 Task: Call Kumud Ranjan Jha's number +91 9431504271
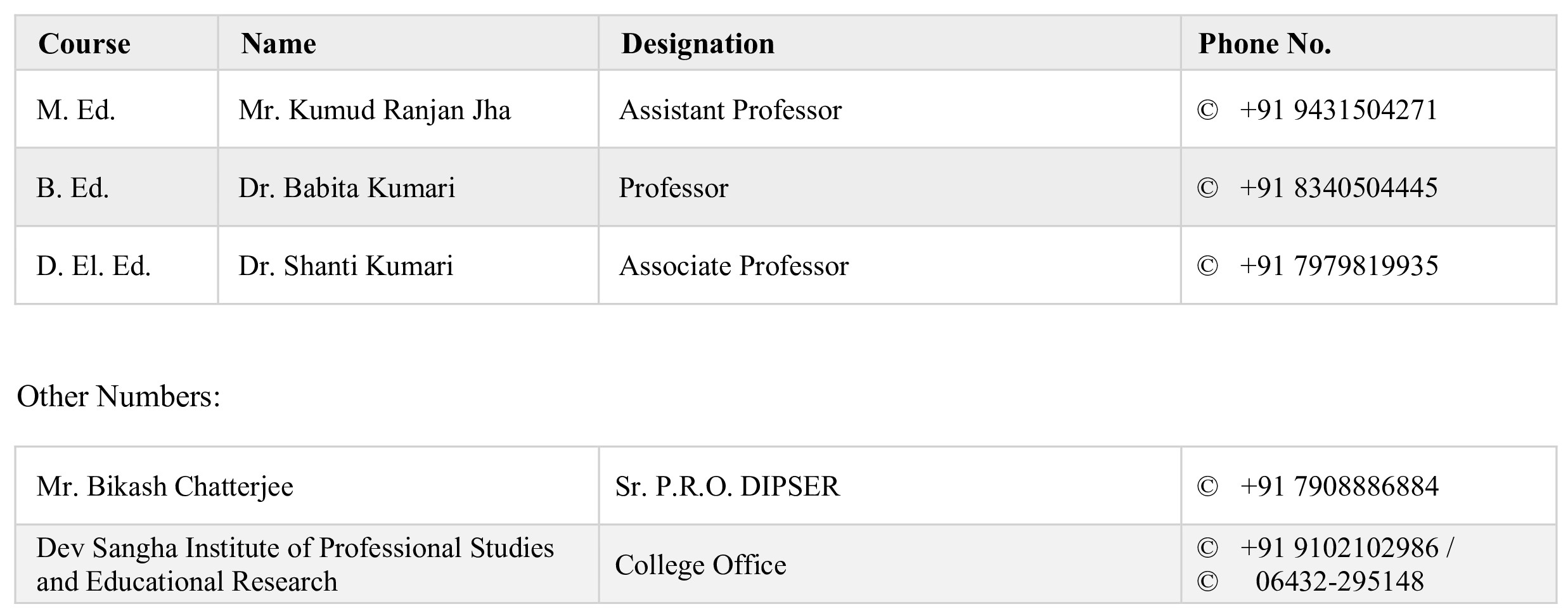click(1339, 110)
